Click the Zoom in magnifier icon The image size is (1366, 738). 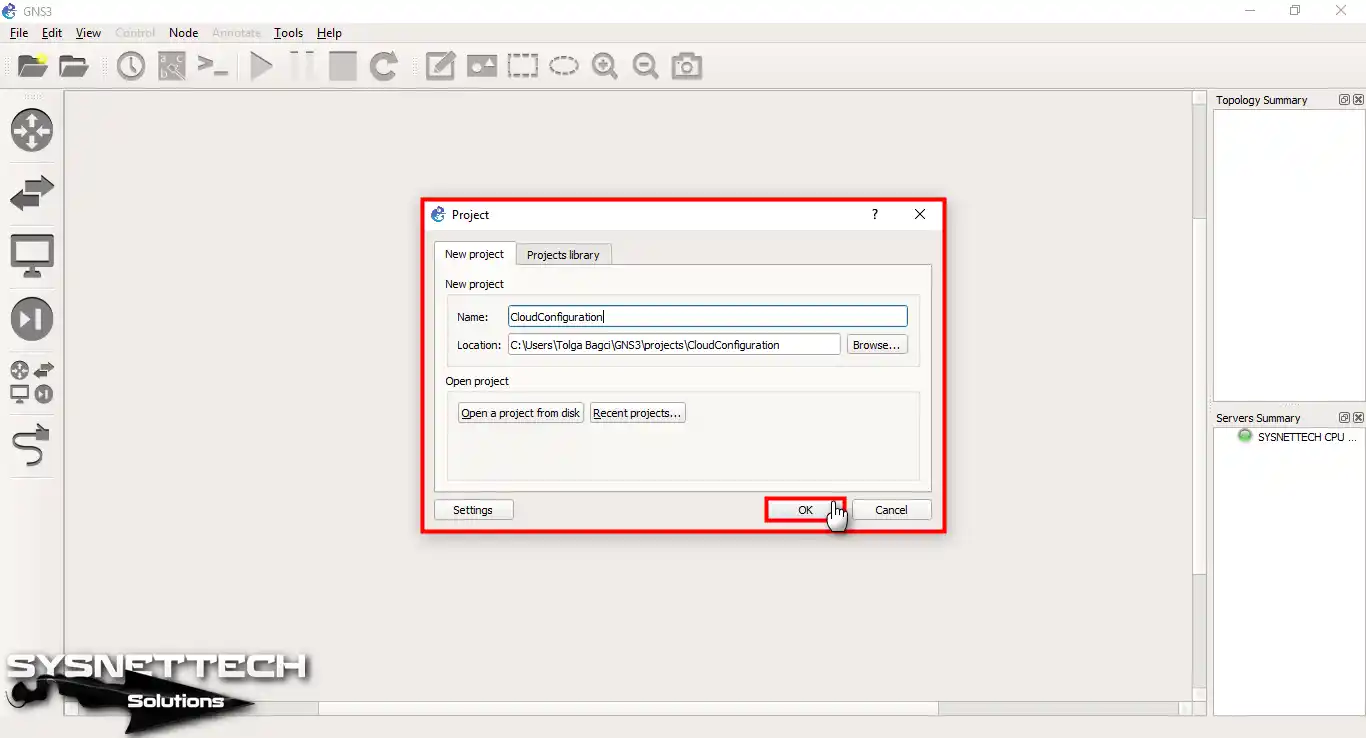pyautogui.click(x=604, y=67)
